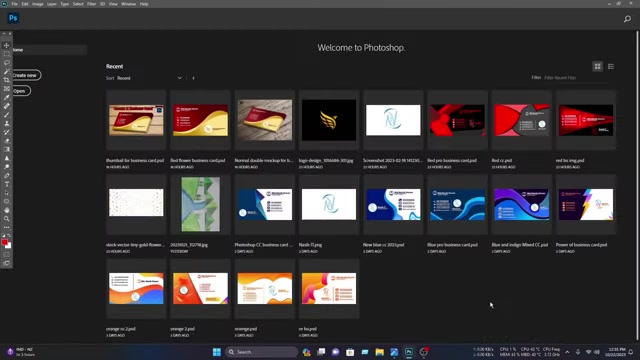Image resolution: width=640 pixels, height=360 pixels.
Task: Click the taskbar Search box
Action: tap(262, 352)
